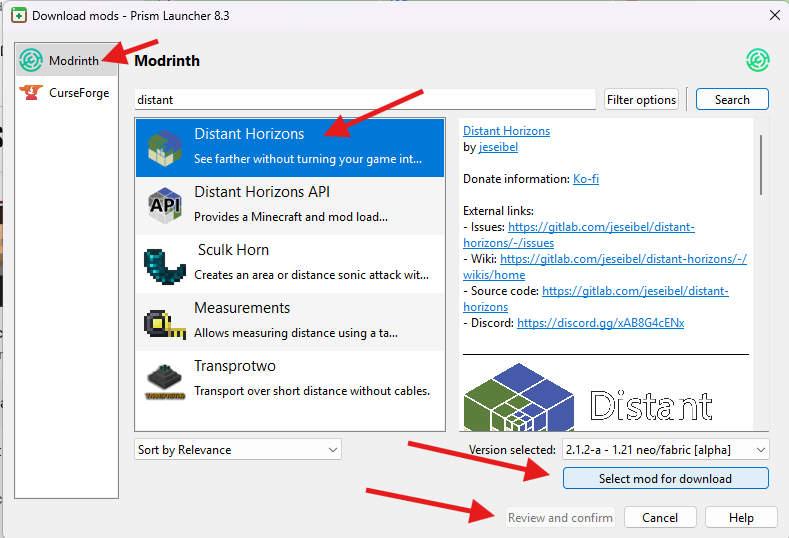
Task: Open the Source code gitlab link
Action: (635, 291)
